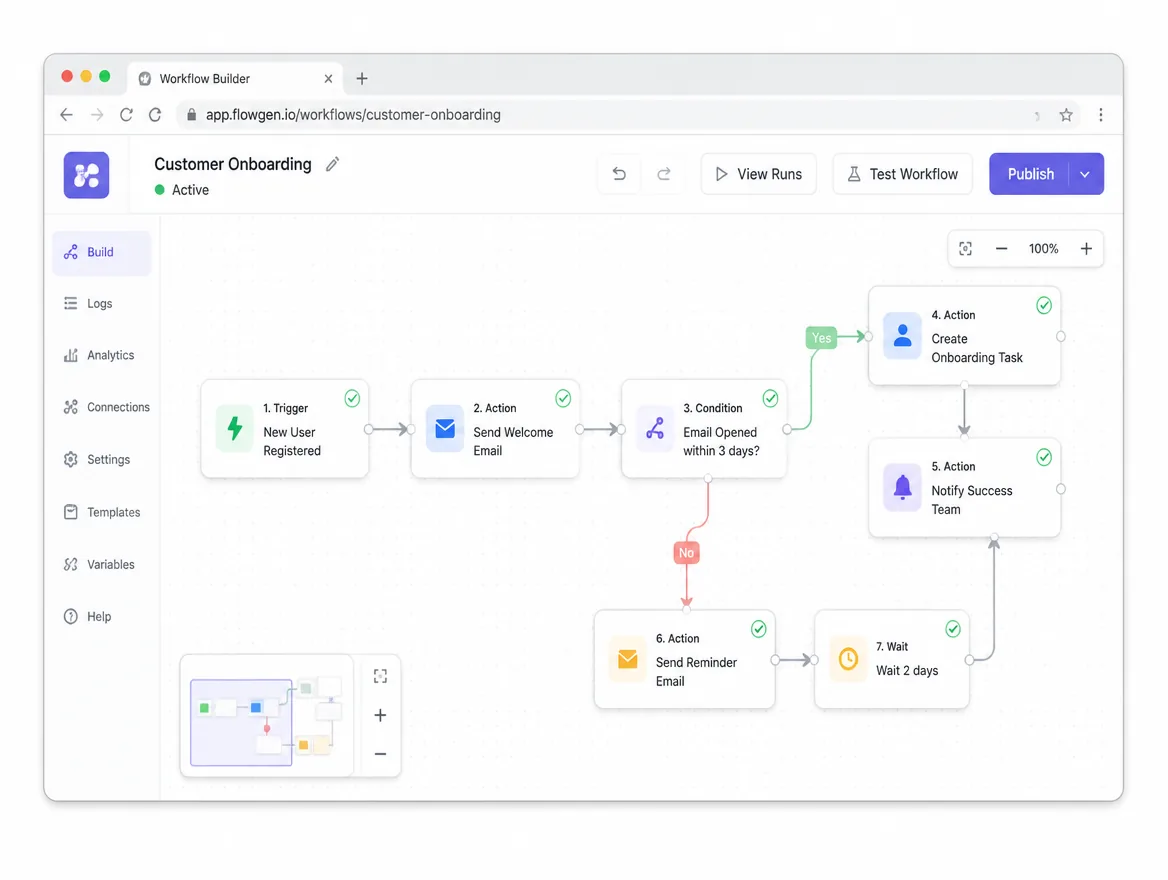
Task: Click the fit-to-screen icon beside the zoom percentage
Action: pyautogui.click(x=965, y=248)
